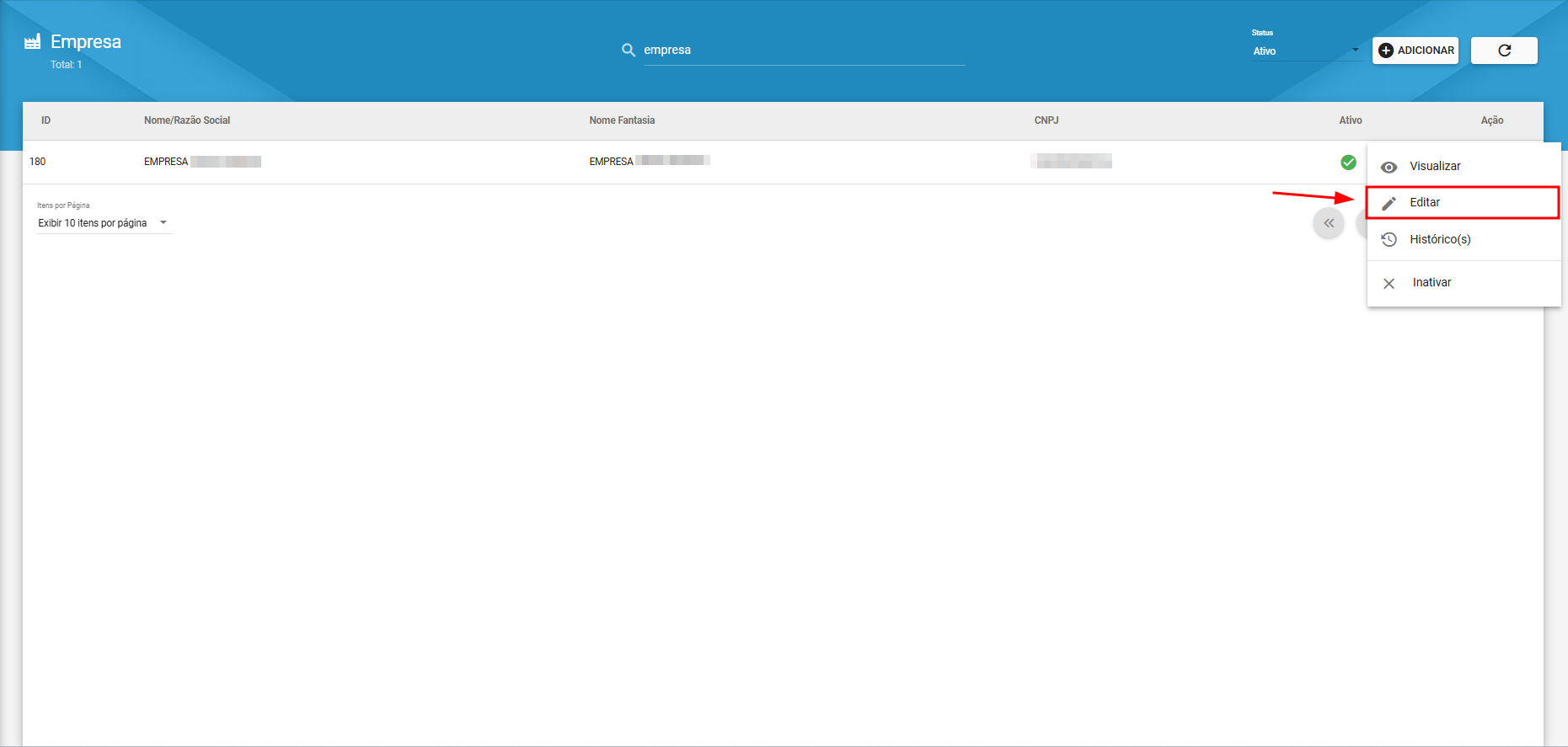1568x747 pixels.
Task: Select Inativar in the action menu
Action: pyautogui.click(x=1464, y=283)
